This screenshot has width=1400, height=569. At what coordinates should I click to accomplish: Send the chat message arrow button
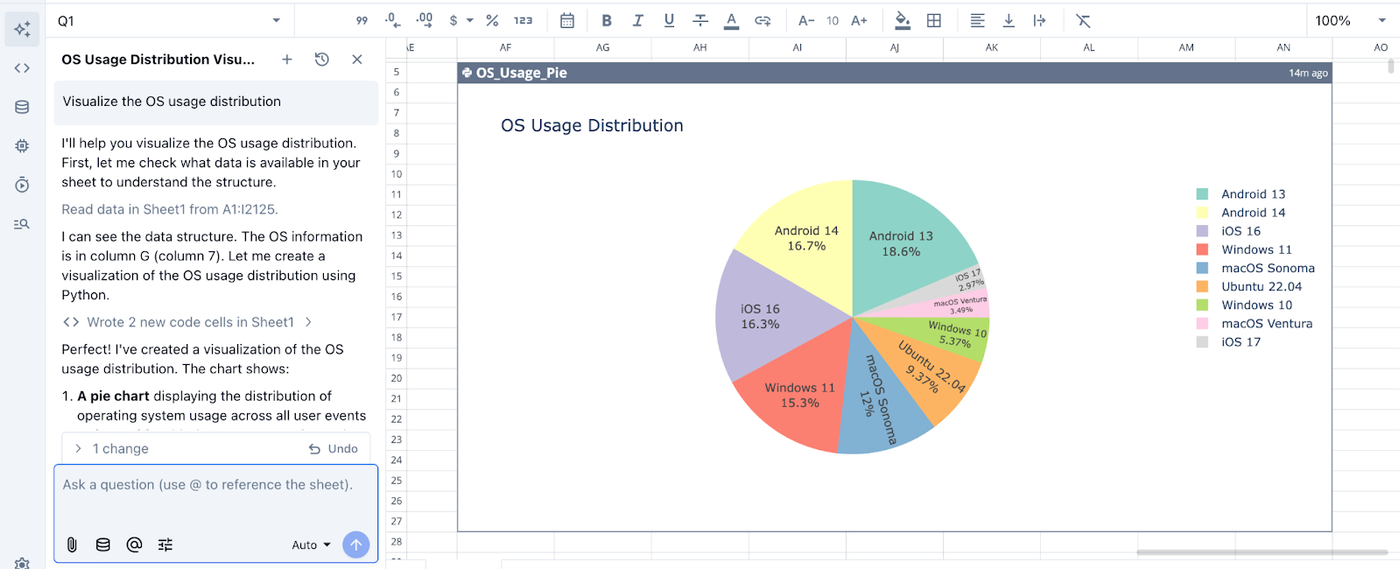point(356,545)
